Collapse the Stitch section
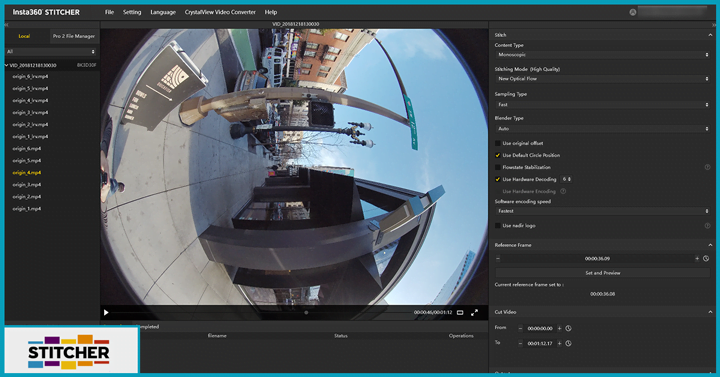 click(710, 35)
